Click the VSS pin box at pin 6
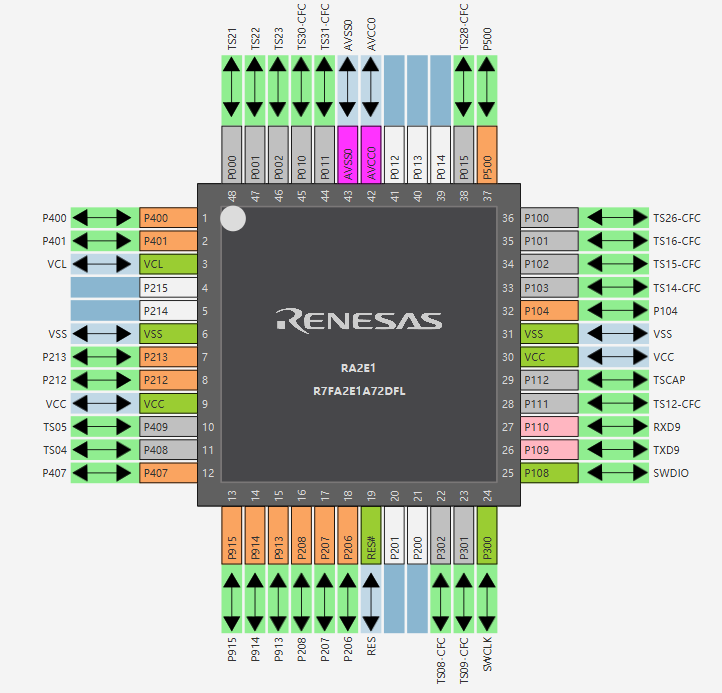This screenshot has height=693, width=722. (168, 334)
